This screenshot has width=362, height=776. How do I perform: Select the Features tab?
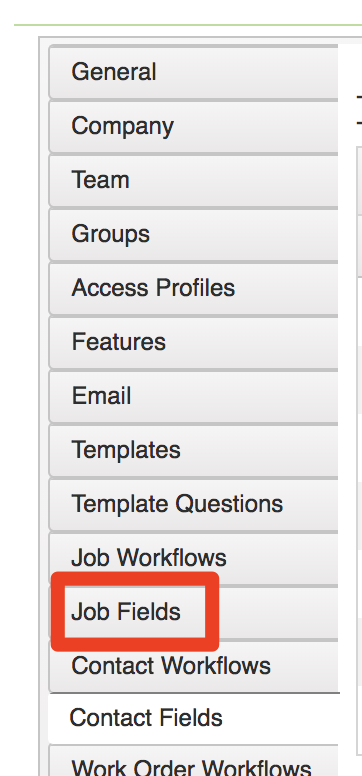pyautogui.click(x=194, y=342)
